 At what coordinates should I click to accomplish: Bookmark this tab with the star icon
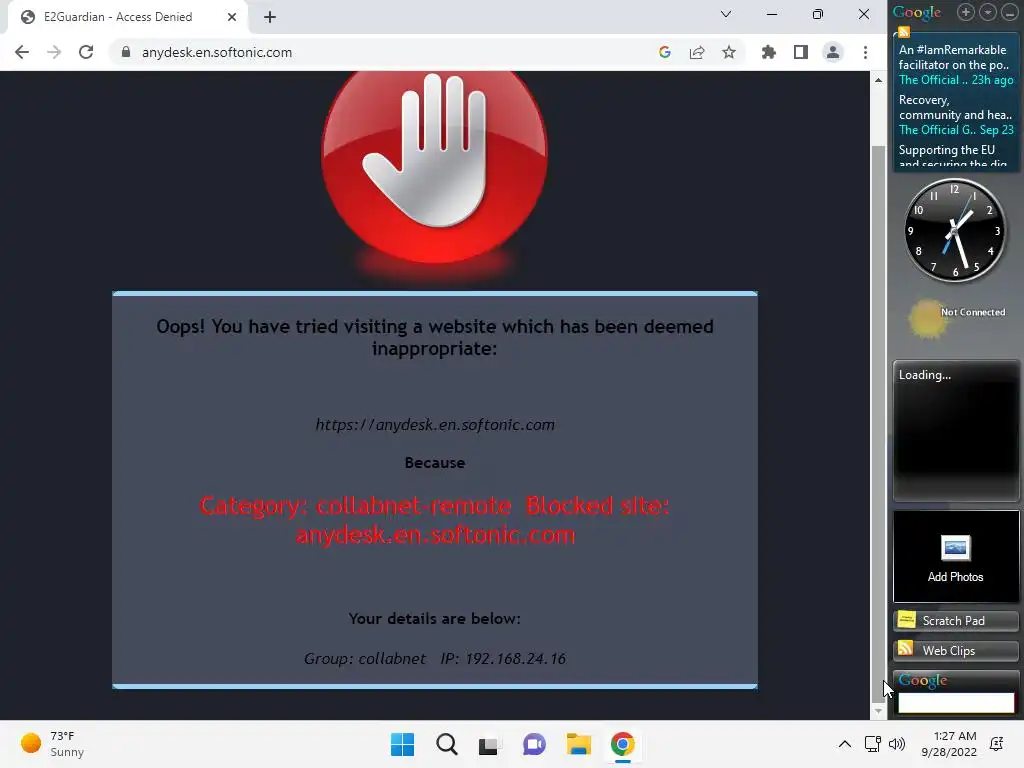[x=729, y=52]
